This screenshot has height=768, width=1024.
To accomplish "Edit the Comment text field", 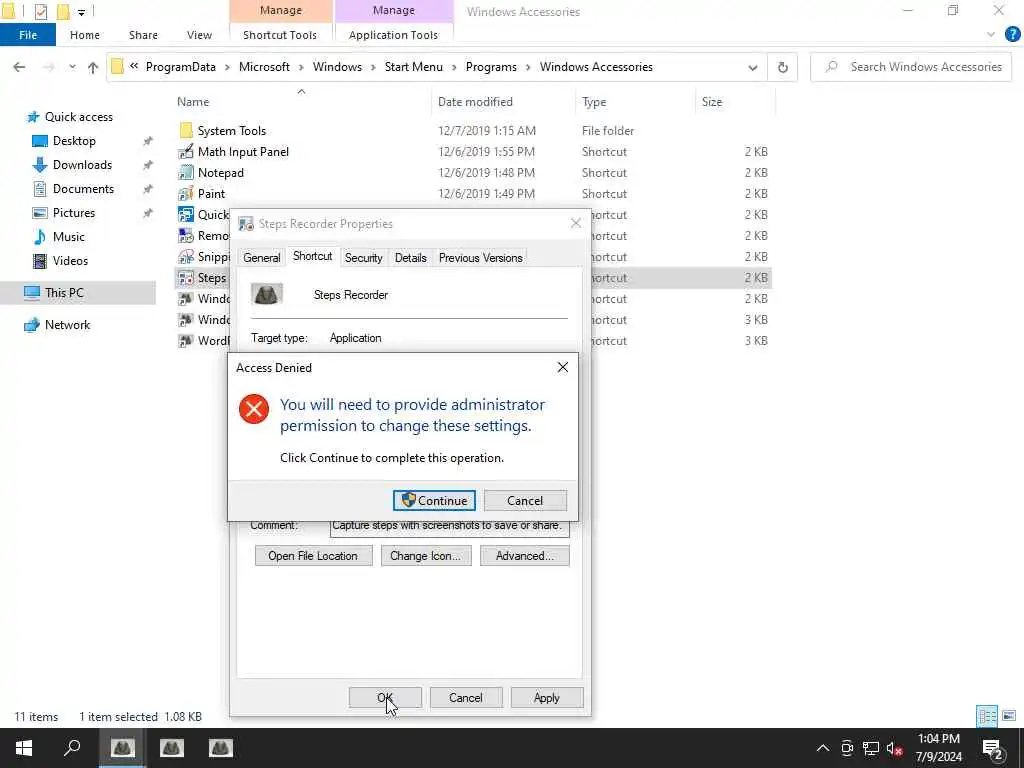I will pyautogui.click(x=449, y=527).
